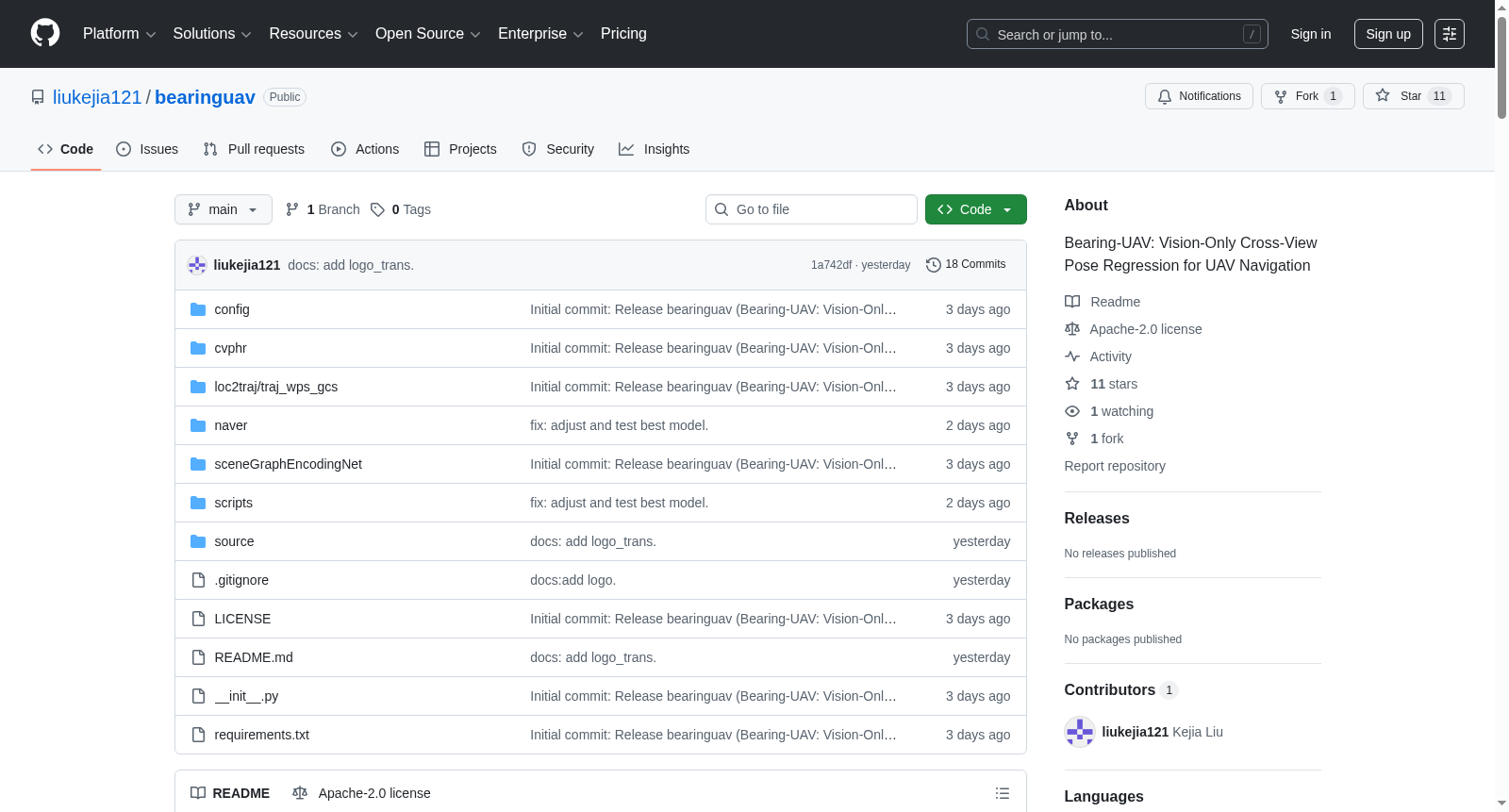Switch to the Issues tab
Viewport: 1509px width, 812px height.
click(x=147, y=149)
